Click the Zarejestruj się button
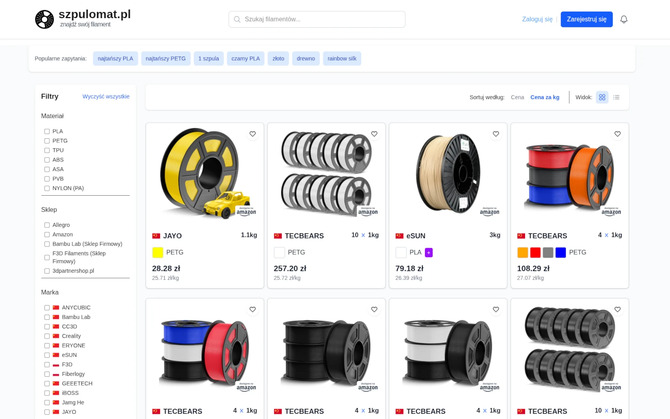 (x=586, y=19)
